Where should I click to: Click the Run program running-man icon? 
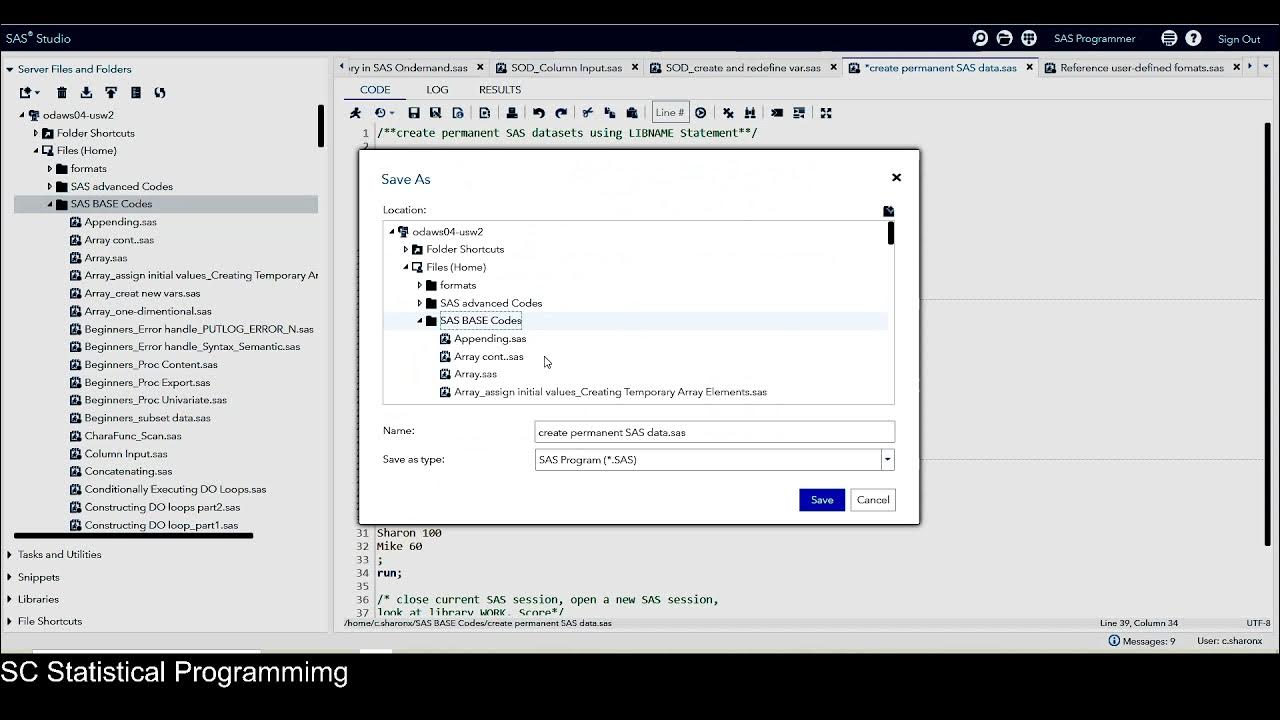tap(355, 113)
